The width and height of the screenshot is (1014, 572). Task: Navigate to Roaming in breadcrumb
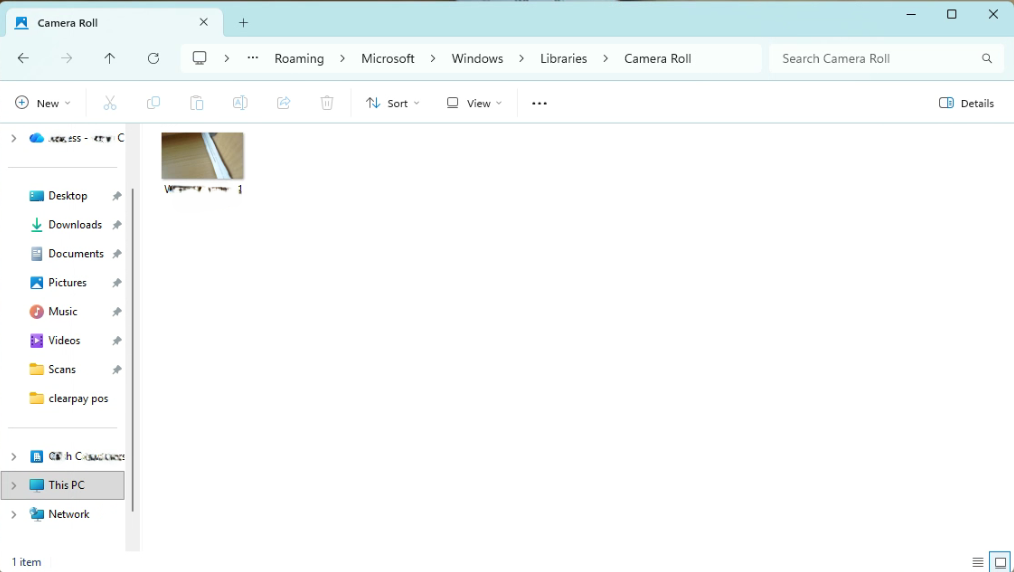click(x=299, y=58)
